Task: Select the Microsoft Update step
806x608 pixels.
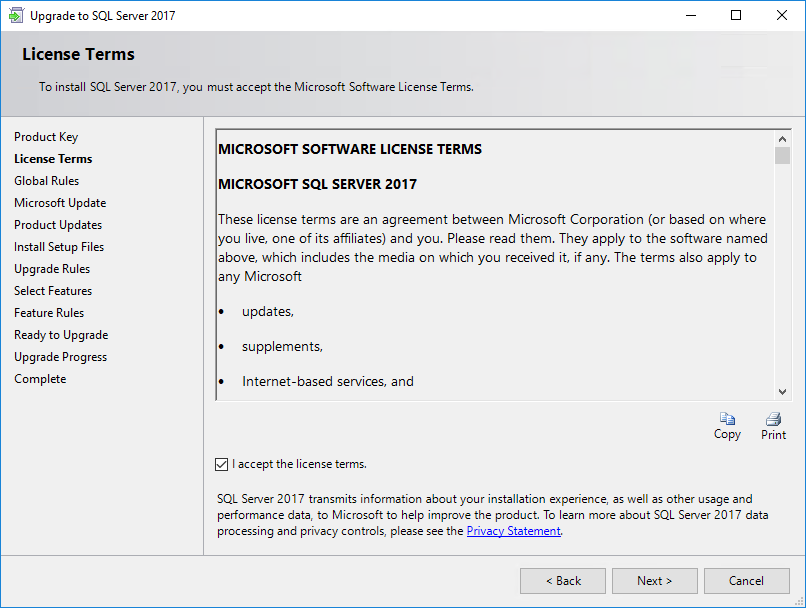Action: (x=60, y=203)
